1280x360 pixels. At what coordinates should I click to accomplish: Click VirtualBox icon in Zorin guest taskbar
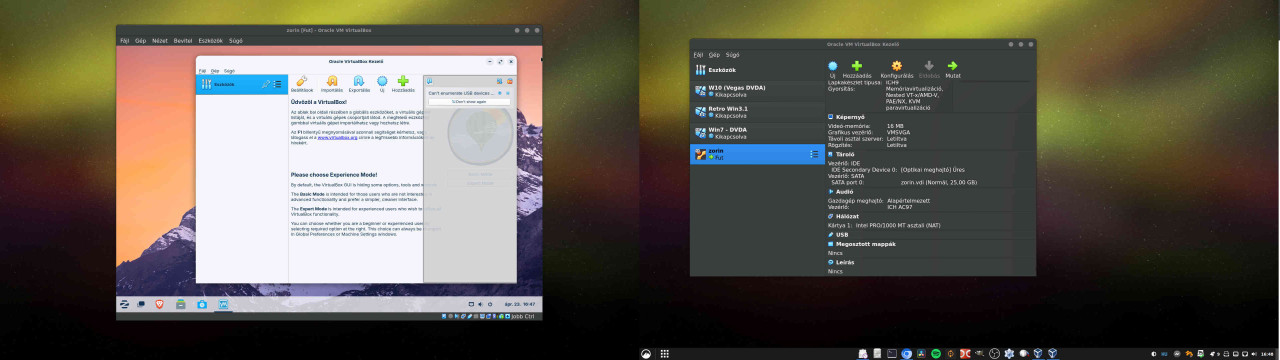[224, 303]
